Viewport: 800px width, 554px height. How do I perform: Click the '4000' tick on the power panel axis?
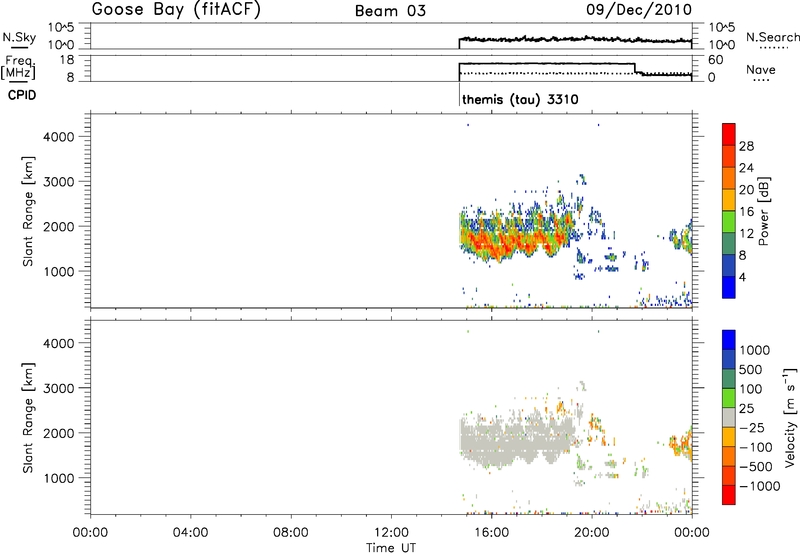pos(59,137)
